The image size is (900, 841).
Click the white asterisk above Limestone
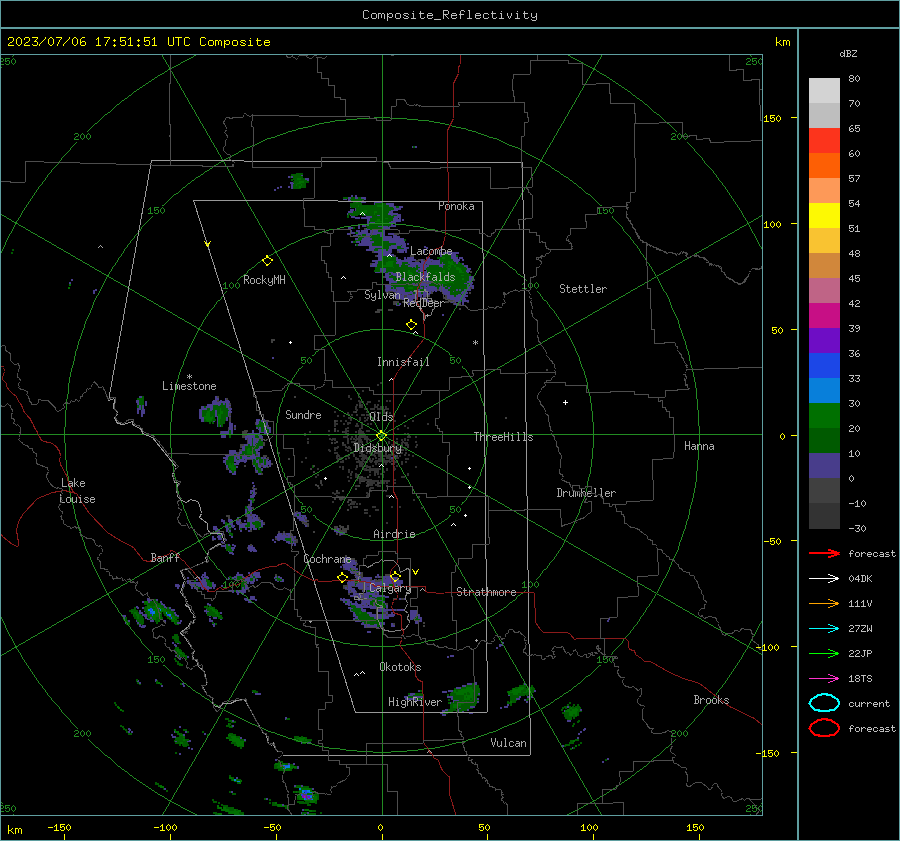(x=189, y=377)
